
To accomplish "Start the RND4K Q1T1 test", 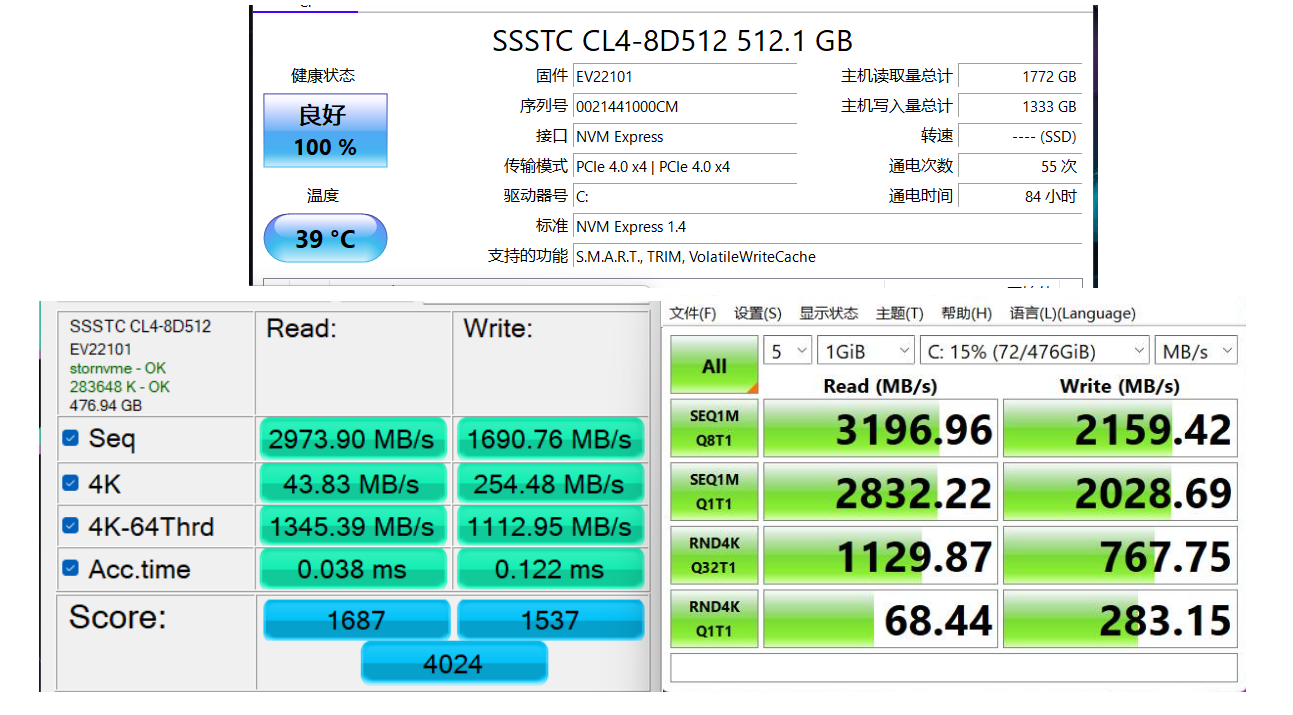I will pos(714,618).
